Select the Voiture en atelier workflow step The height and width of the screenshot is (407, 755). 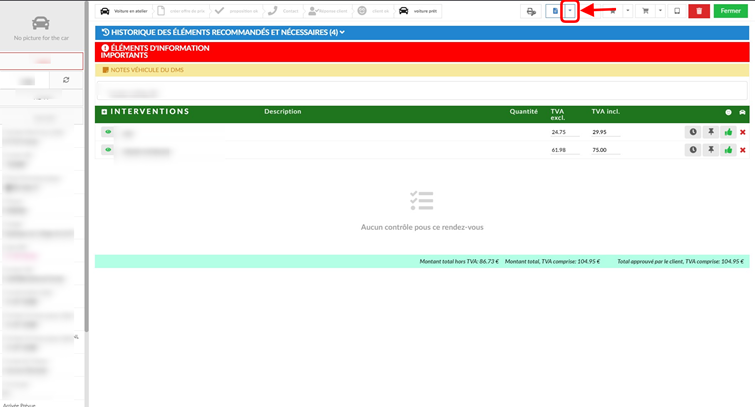click(x=125, y=11)
